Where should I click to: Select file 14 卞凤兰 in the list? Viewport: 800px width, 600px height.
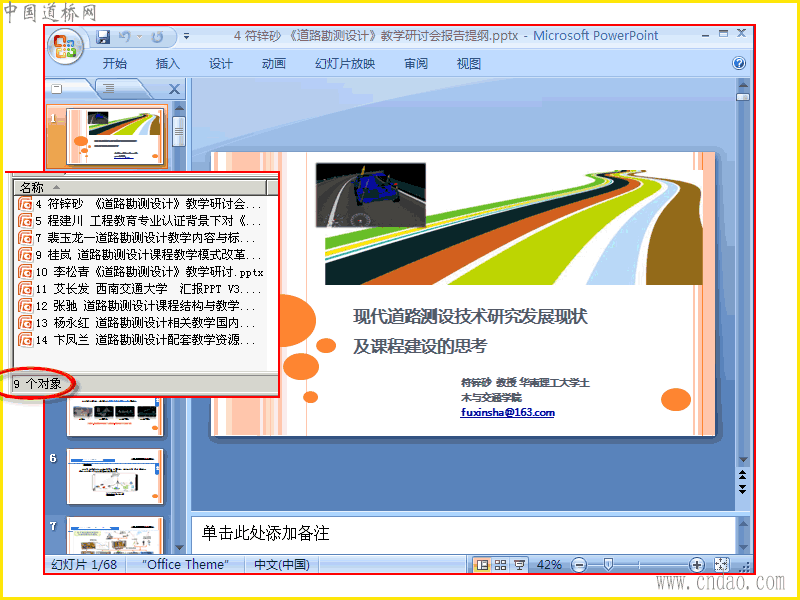click(137, 339)
